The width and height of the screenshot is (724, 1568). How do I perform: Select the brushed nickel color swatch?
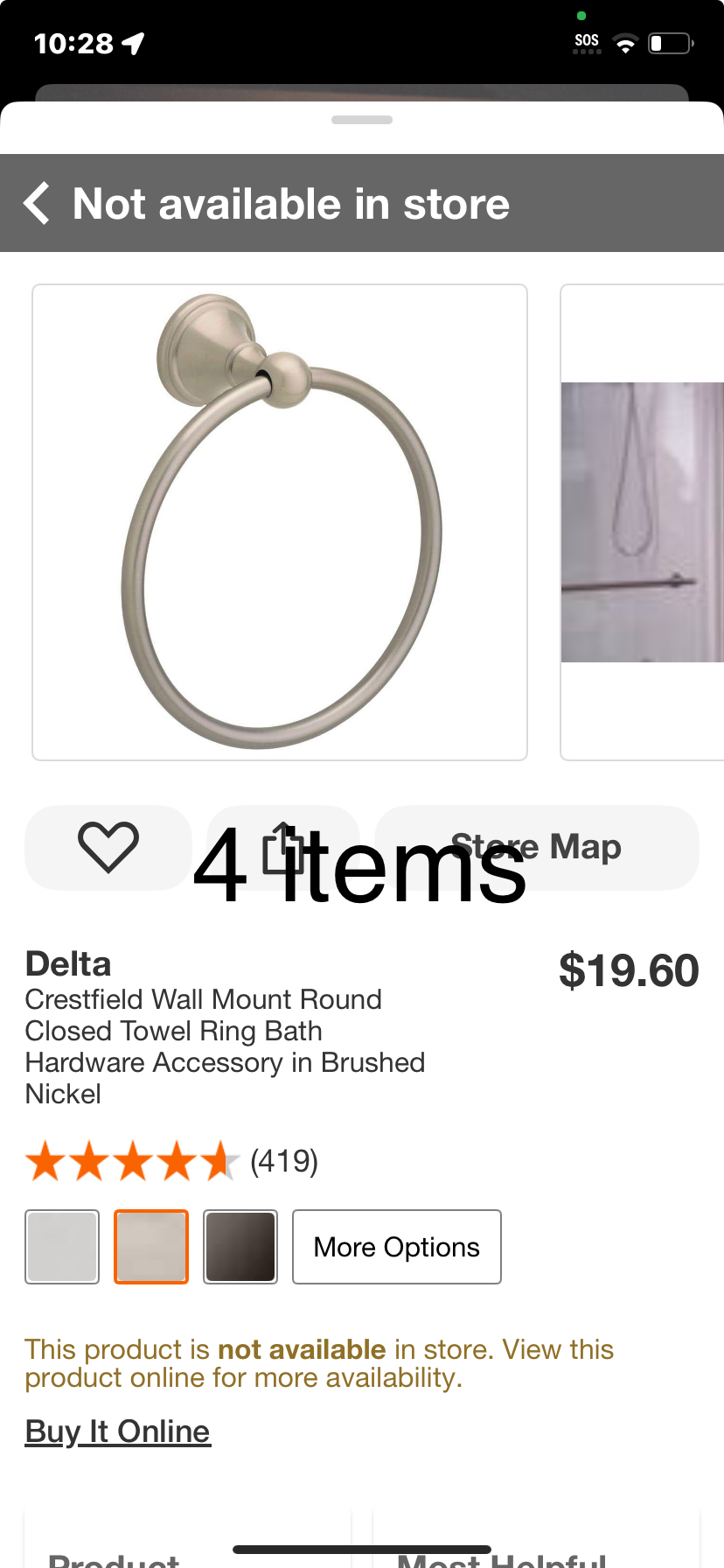click(151, 1247)
